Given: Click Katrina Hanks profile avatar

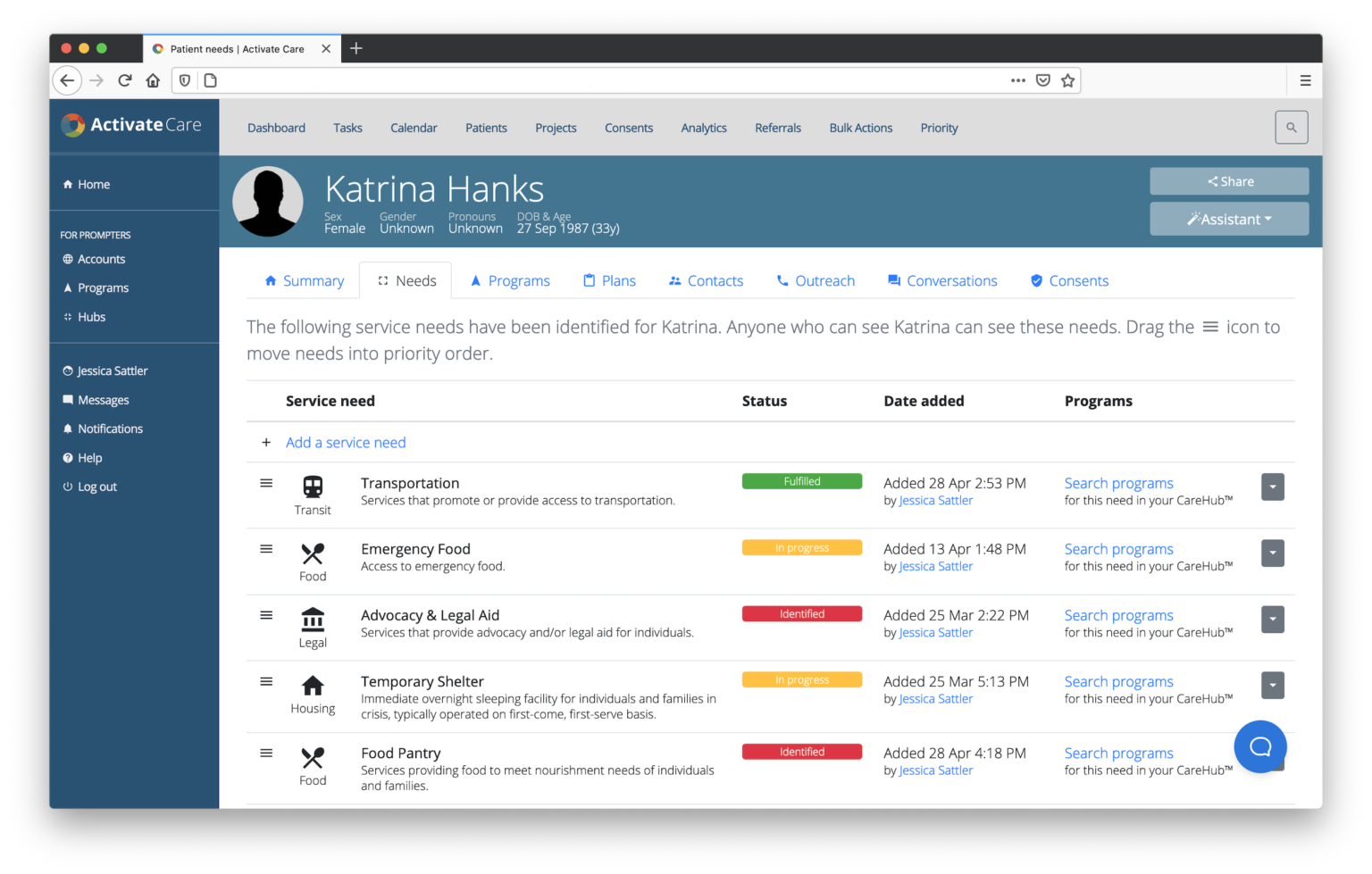Looking at the screenshot, I should (268, 202).
